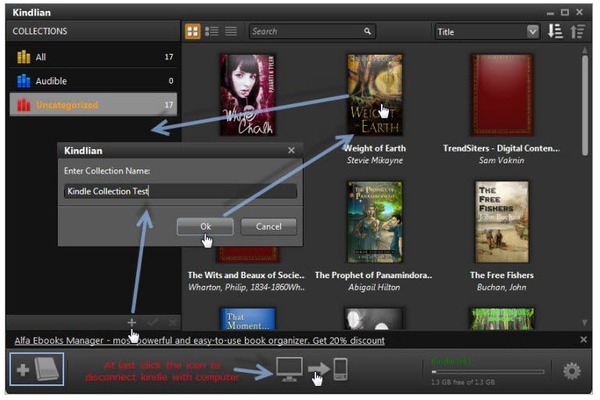This screenshot has width=600, height=400.
Task: Sort books descending
Action: pos(555,31)
